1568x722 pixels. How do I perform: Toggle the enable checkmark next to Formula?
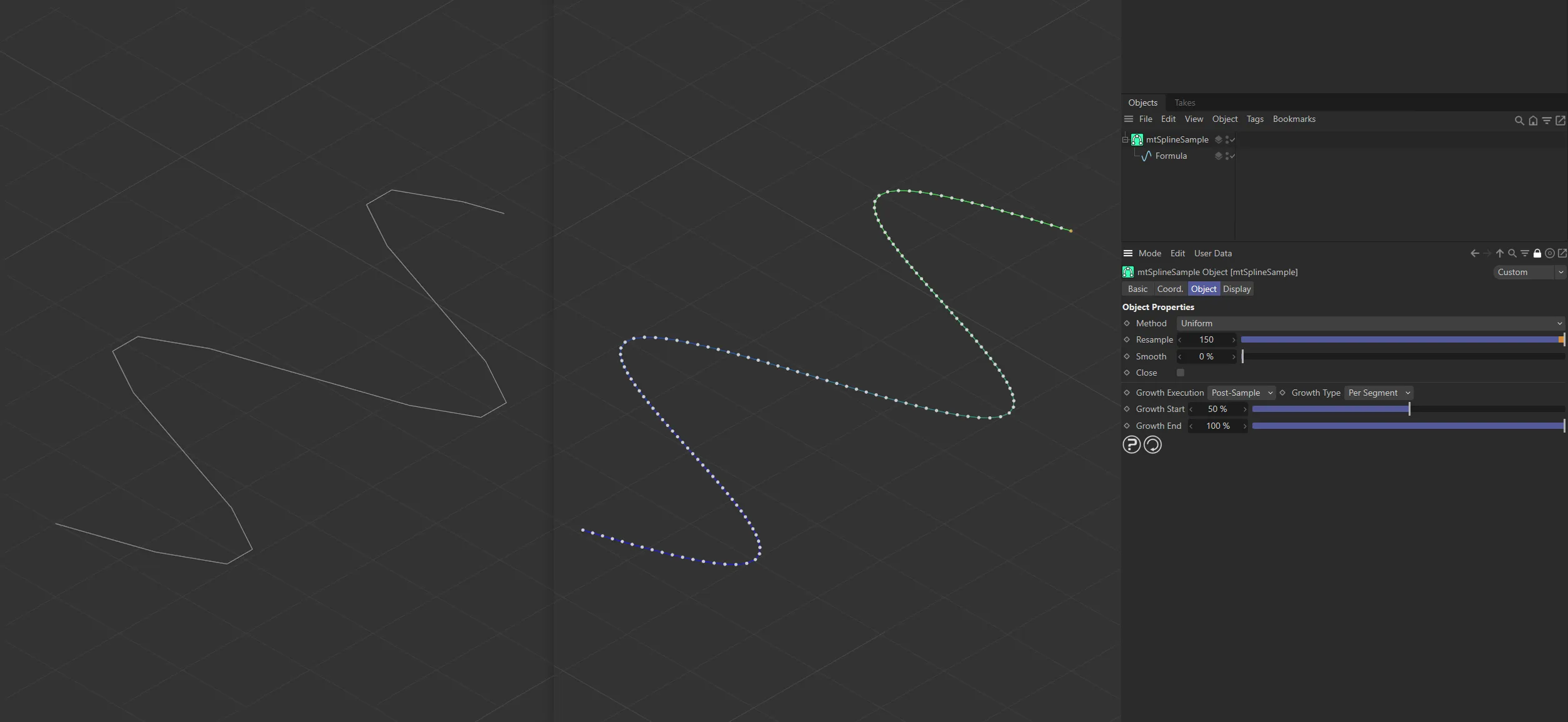1232,156
